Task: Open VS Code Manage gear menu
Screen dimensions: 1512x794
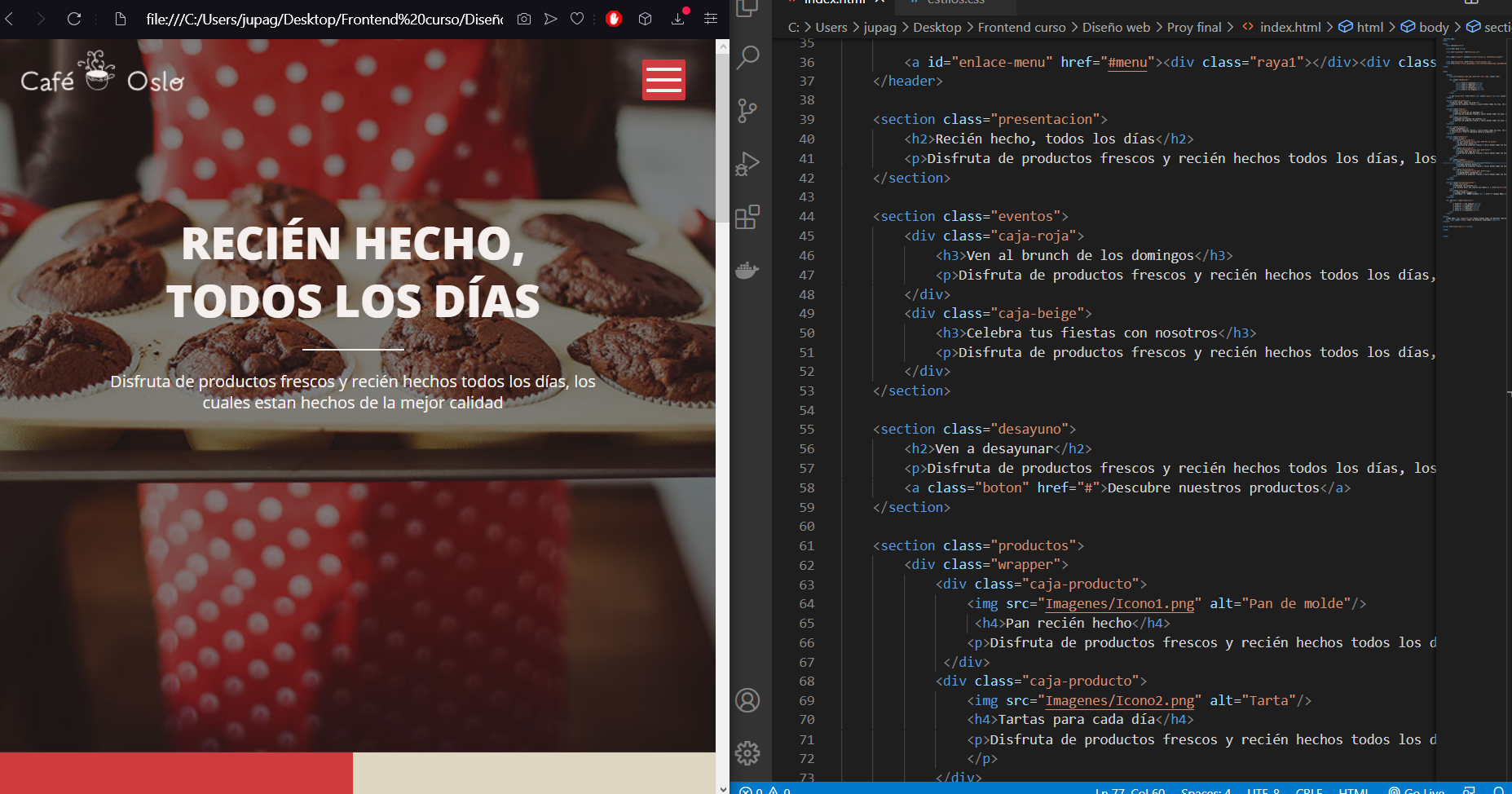Action: tap(747, 753)
